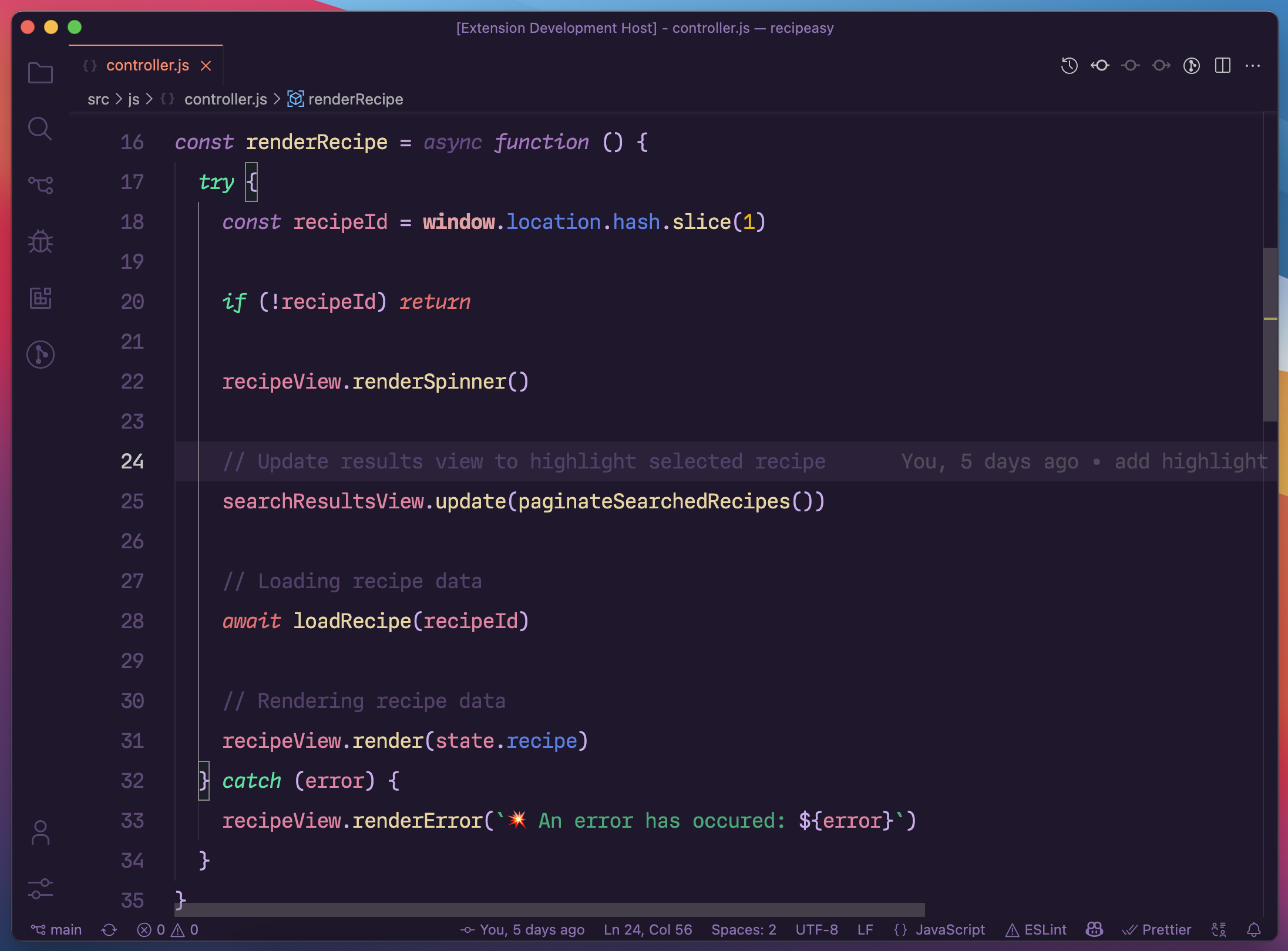Open JavaScript language mode selector
This screenshot has width=1288, height=951.
[950, 930]
